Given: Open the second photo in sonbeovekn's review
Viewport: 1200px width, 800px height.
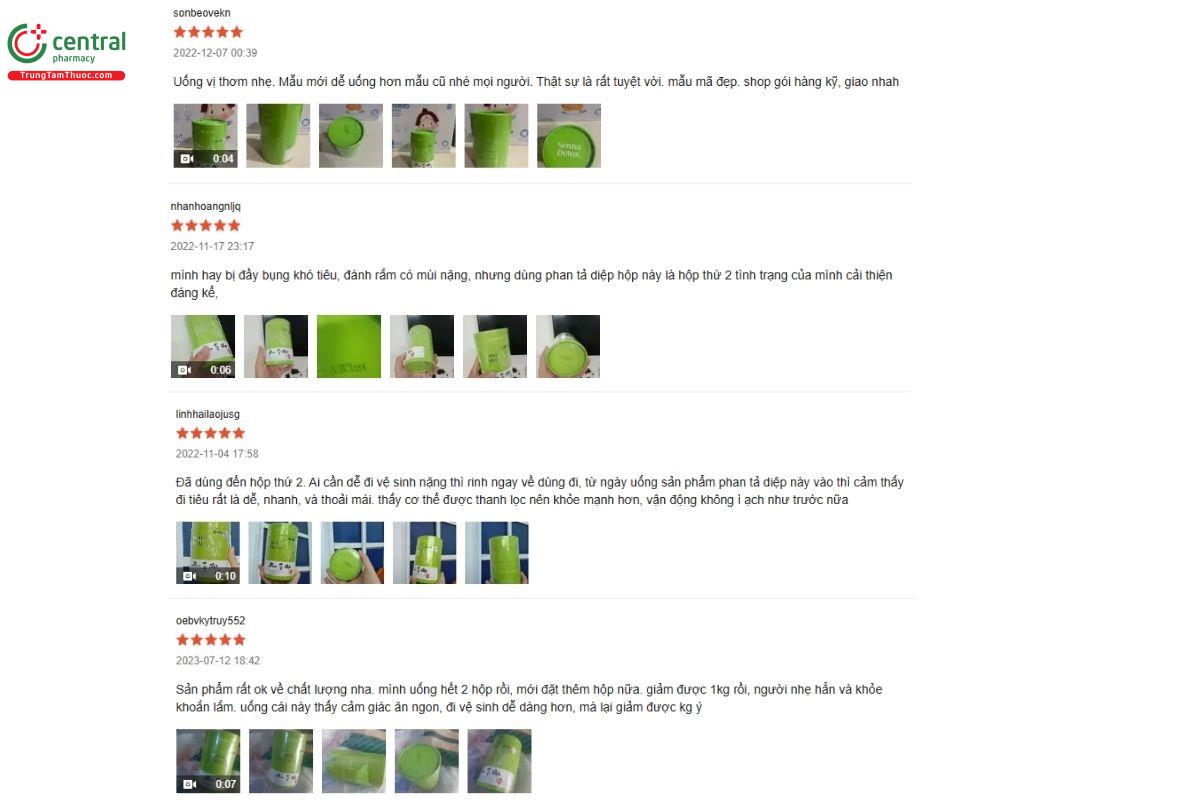Looking at the screenshot, I should (x=278, y=135).
